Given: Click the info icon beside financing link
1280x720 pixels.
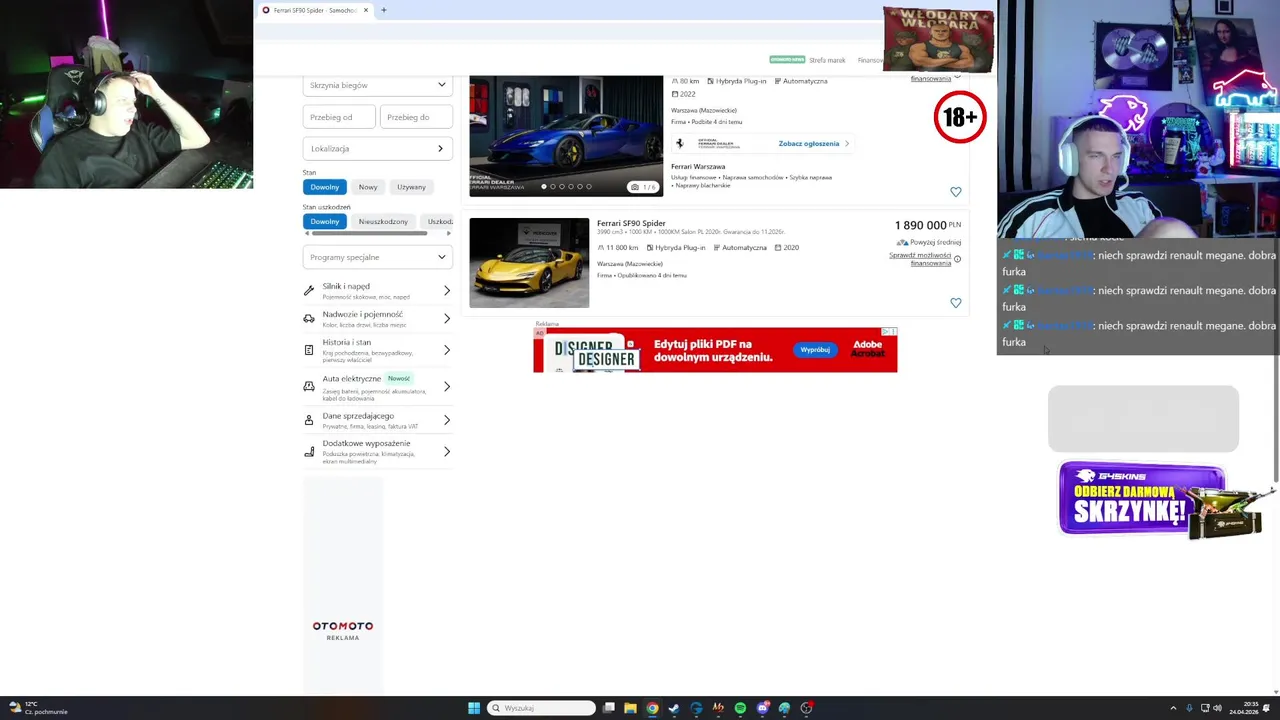Looking at the screenshot, I should pos(957,259).
